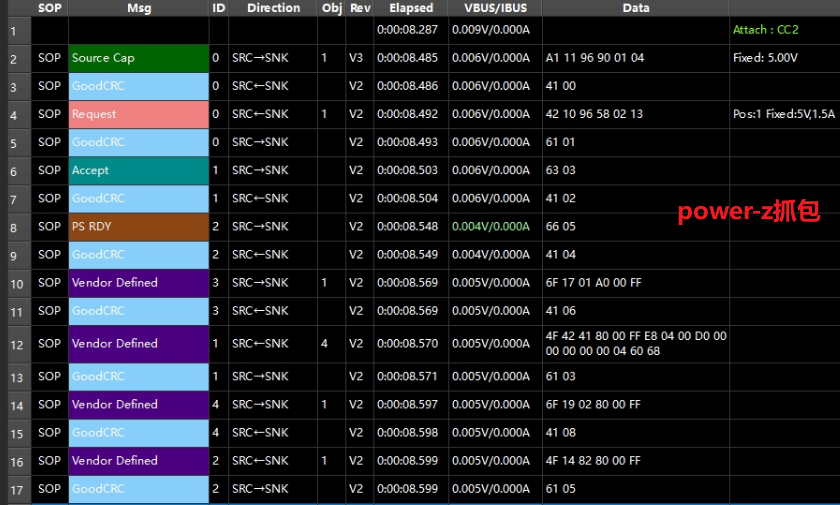Select Vendor Defined message in row 12
Screen dimensions: 840x505
pos(138,344)
